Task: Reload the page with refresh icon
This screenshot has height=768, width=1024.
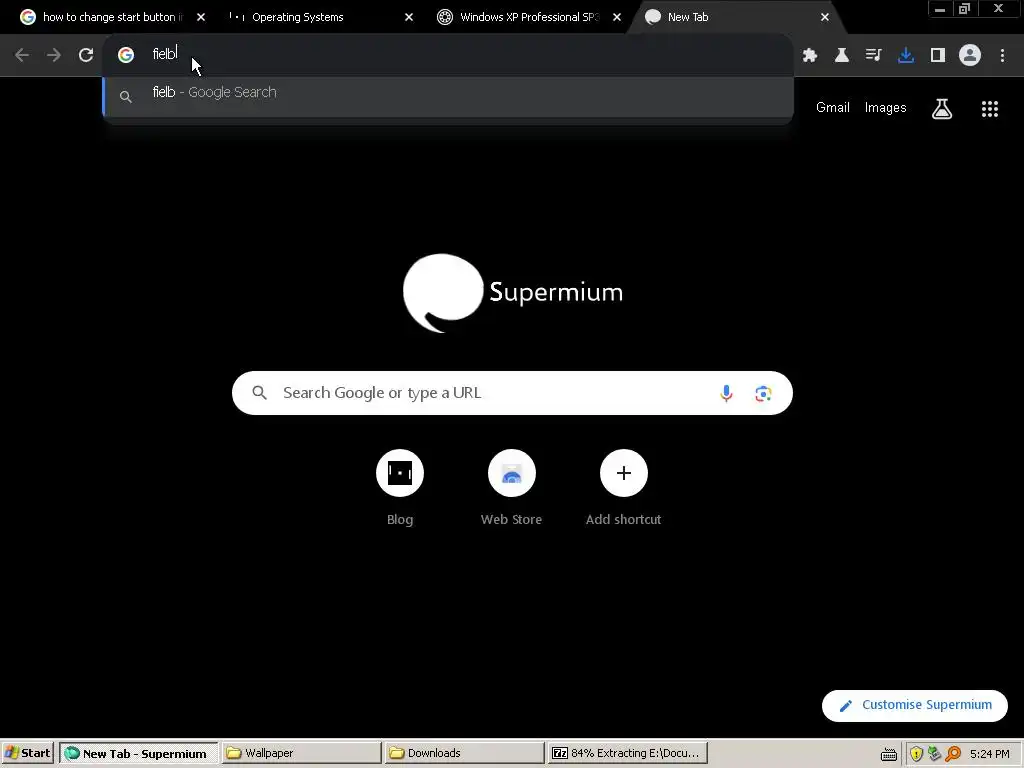Action: (86, 55)
